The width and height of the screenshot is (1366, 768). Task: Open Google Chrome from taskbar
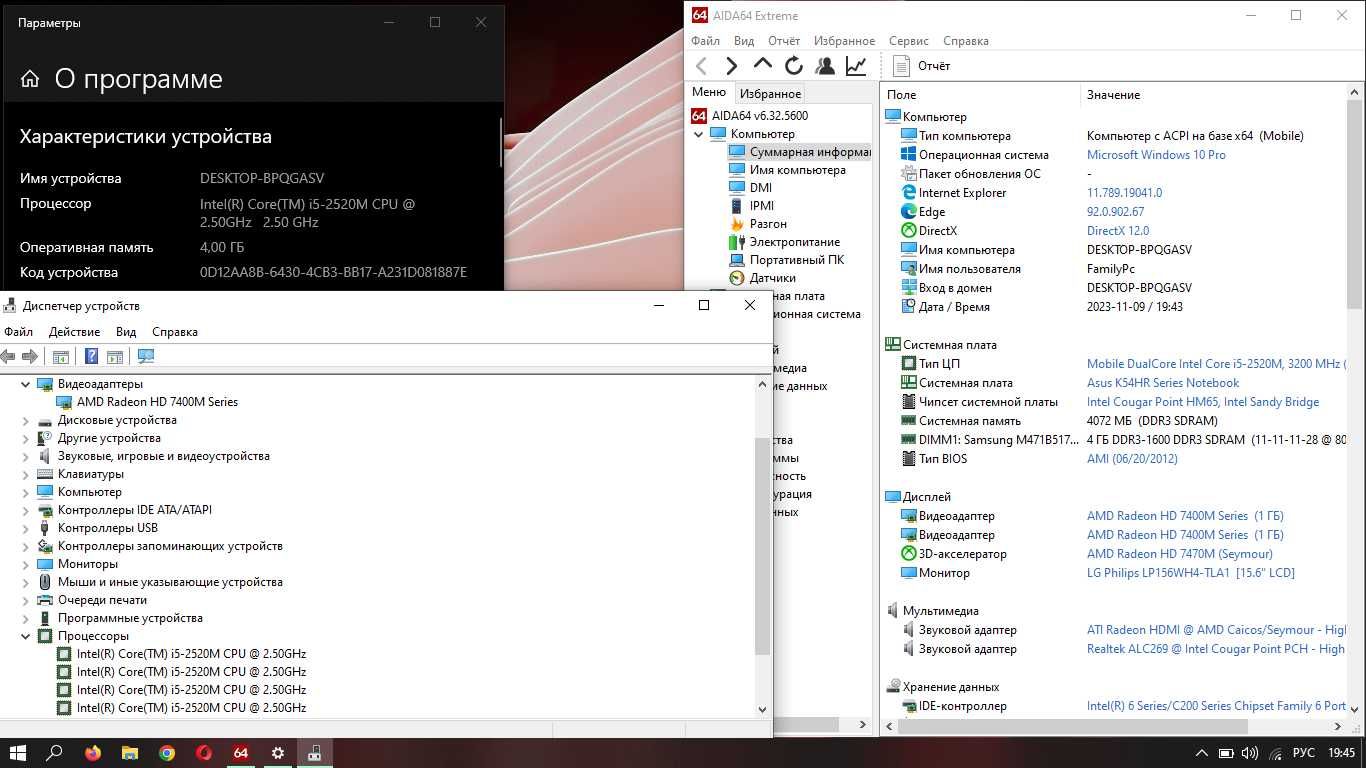point(167,753)
